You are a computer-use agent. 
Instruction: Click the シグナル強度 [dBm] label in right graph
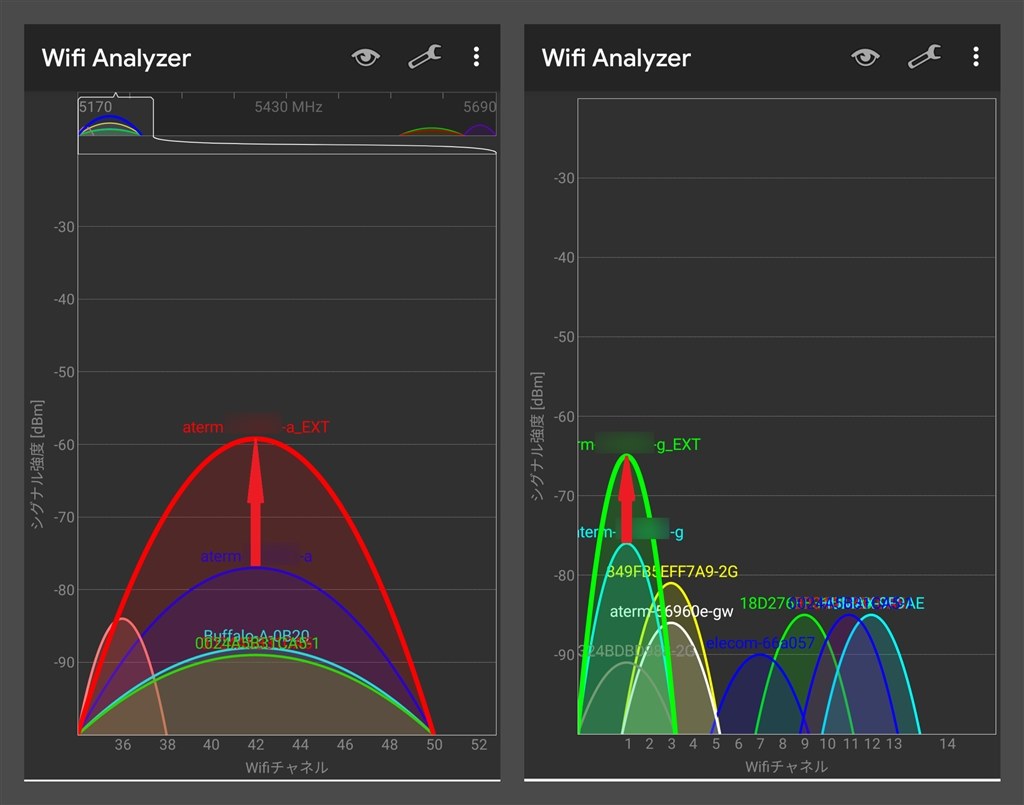(x=537, y=436)
